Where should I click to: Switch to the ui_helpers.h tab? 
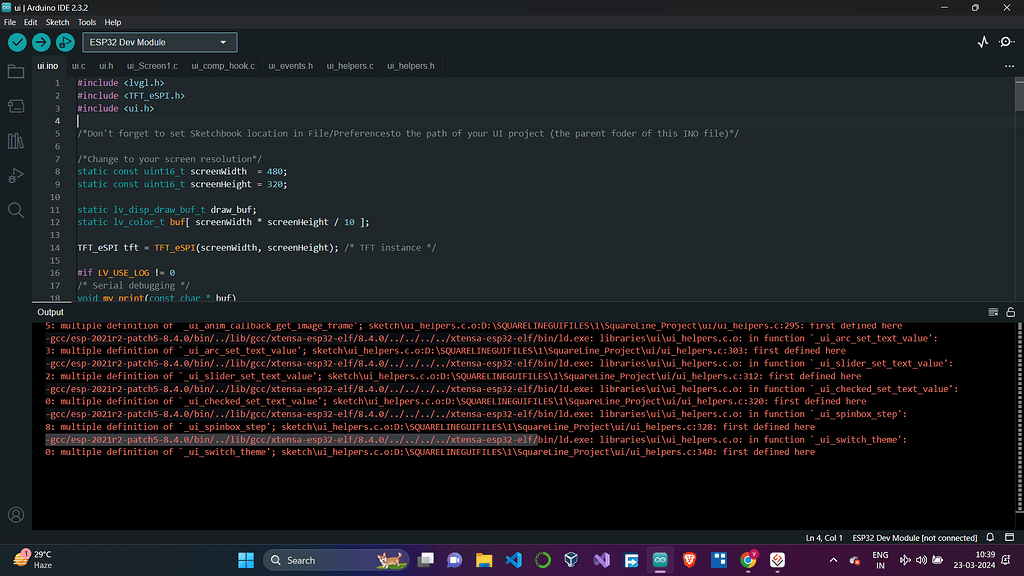411,66
